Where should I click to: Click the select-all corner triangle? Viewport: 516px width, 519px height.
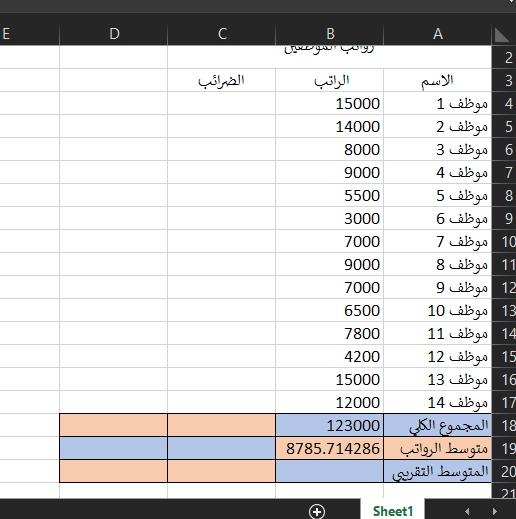502,35
